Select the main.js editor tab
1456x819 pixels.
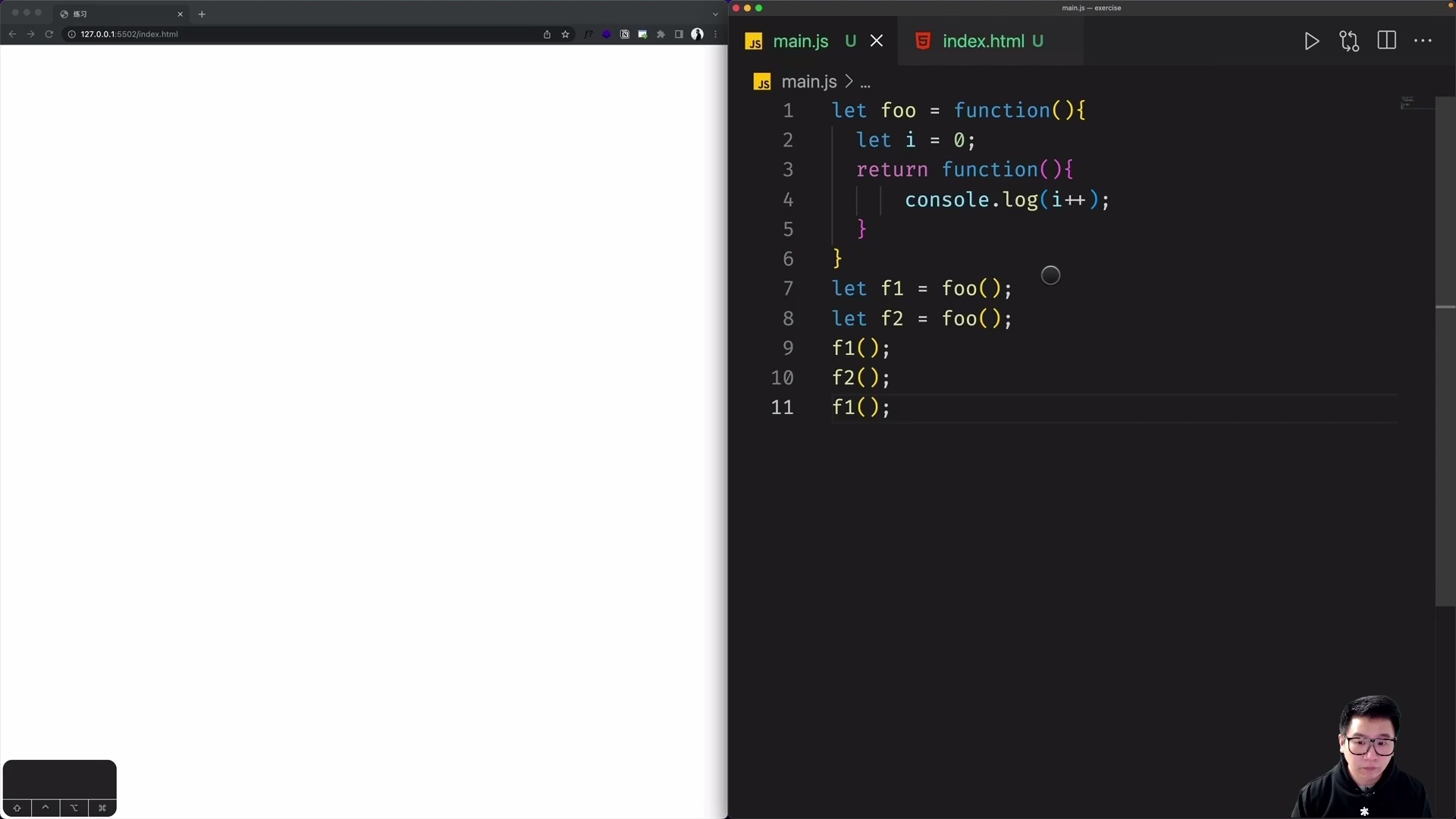[x=802, y=41]
